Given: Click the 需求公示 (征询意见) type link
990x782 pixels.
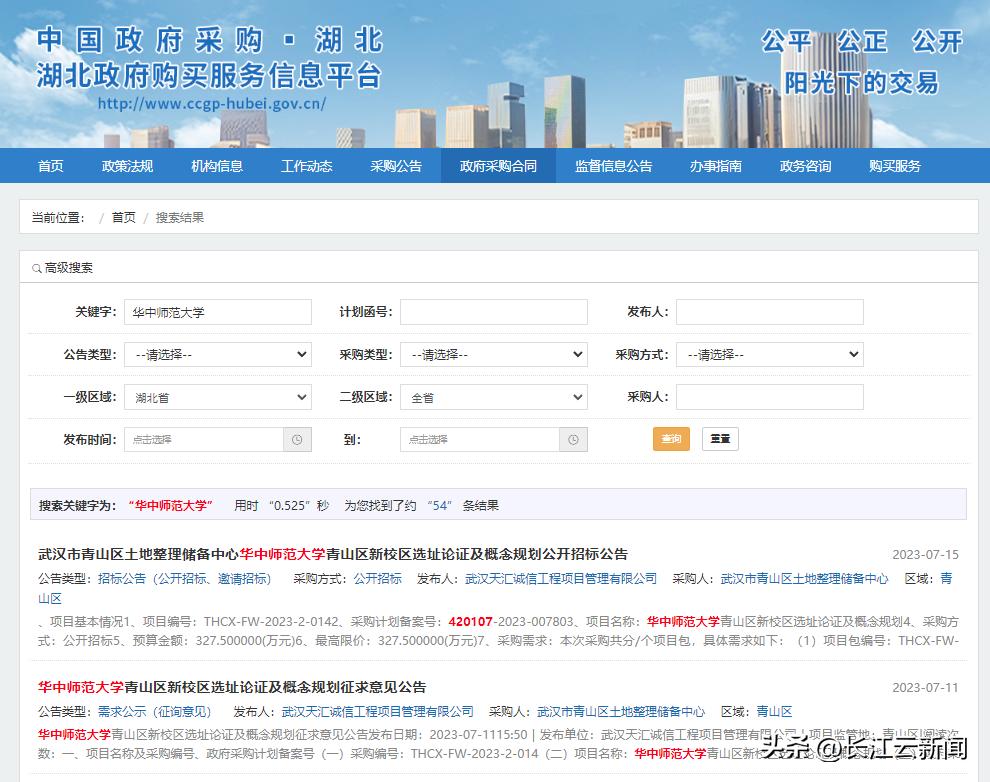Looking at the screenshot, I should point(155,712).
